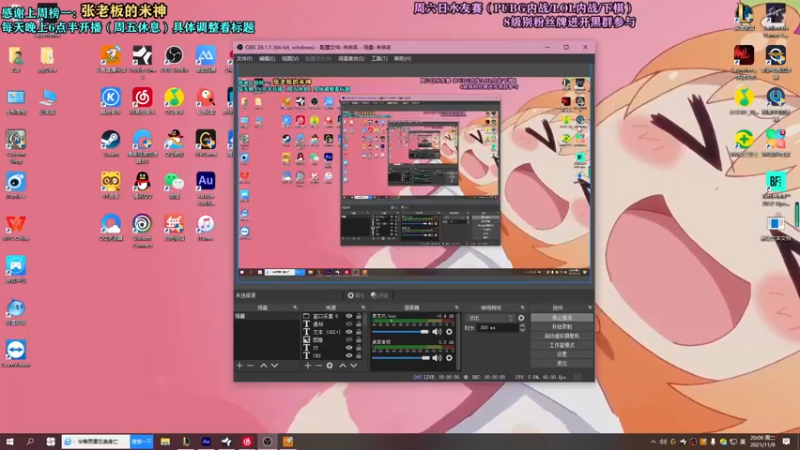This screenshot has height=450, width=800.
Task: Decrease transition duration with down arrow
Action: click(x=522, y=330)
